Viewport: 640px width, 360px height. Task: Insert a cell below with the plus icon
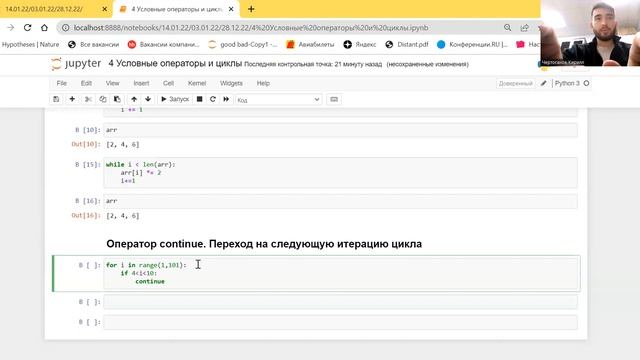72,99
